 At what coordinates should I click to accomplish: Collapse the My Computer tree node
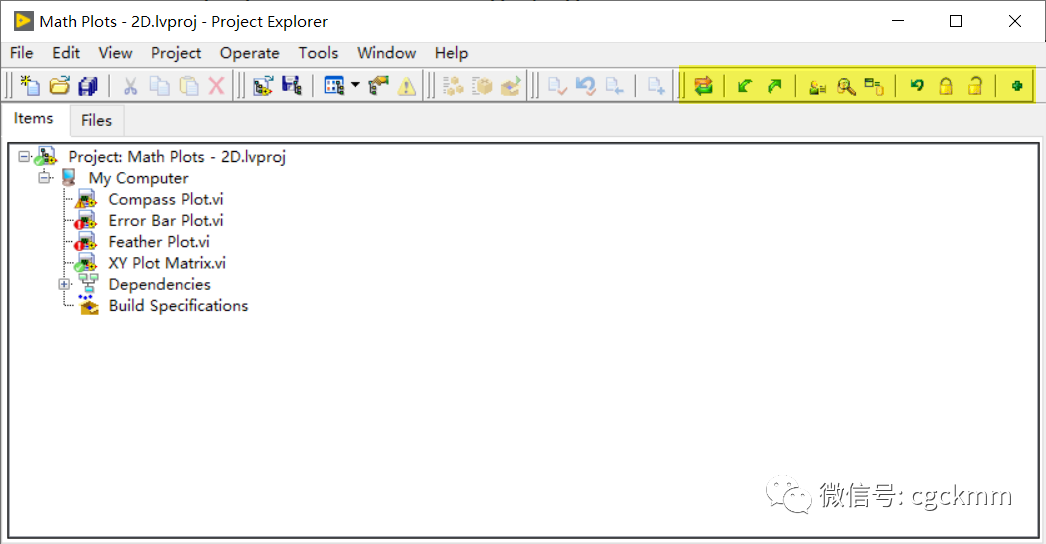45,178
